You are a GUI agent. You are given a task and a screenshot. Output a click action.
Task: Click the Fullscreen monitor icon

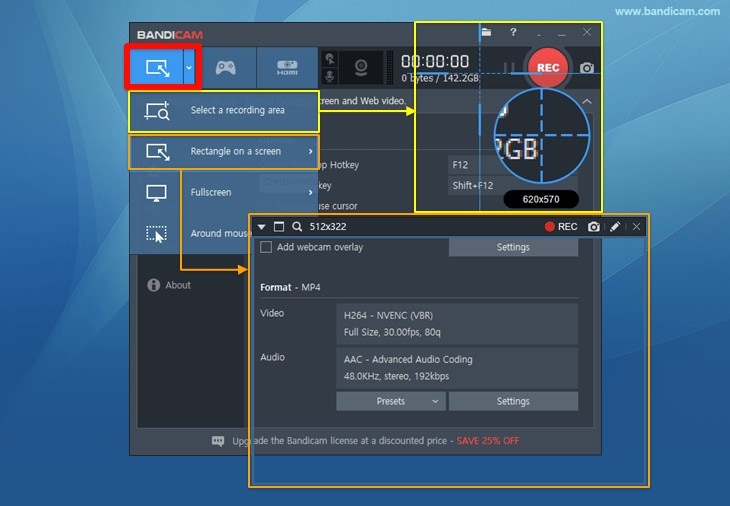[x=156, y=193]
